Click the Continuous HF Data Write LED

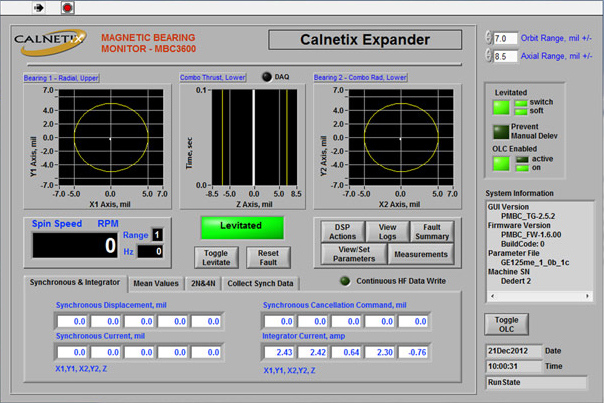pyautogui.click(x=345, y=281)
